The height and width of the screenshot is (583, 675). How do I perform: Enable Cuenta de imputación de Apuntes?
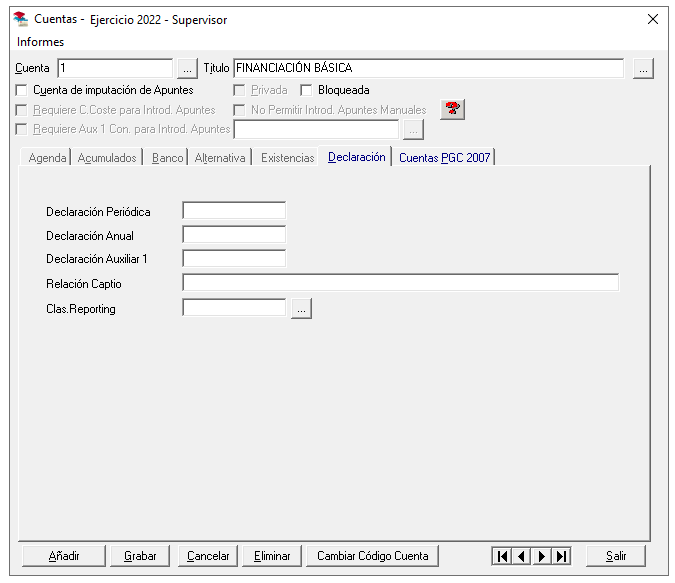[x=23, y=90]
